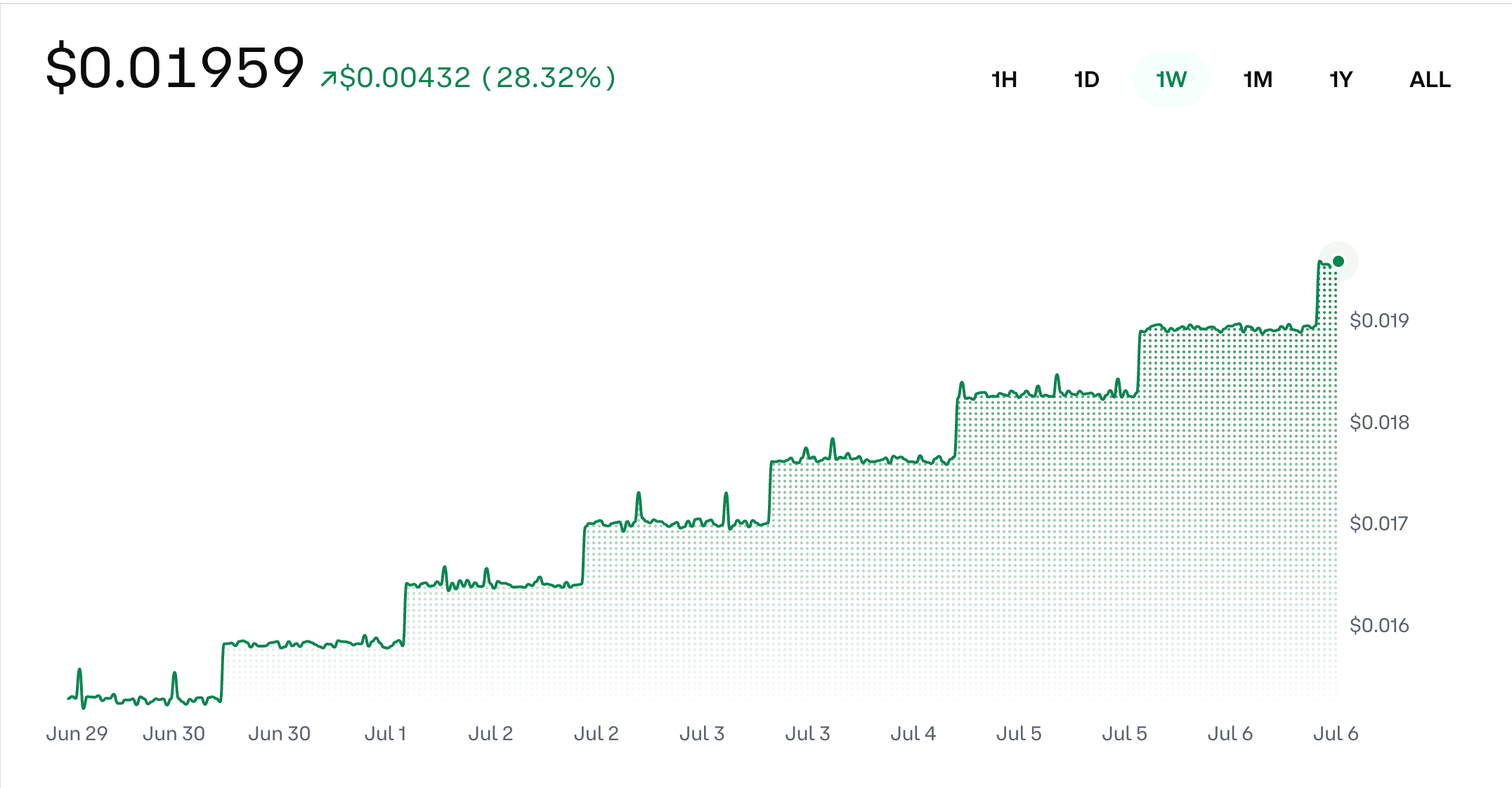Image resolution: width=1512 pixels, height=788 pixels.
Task: Select the $0.017 price axis label
Action: (1379, 523)
